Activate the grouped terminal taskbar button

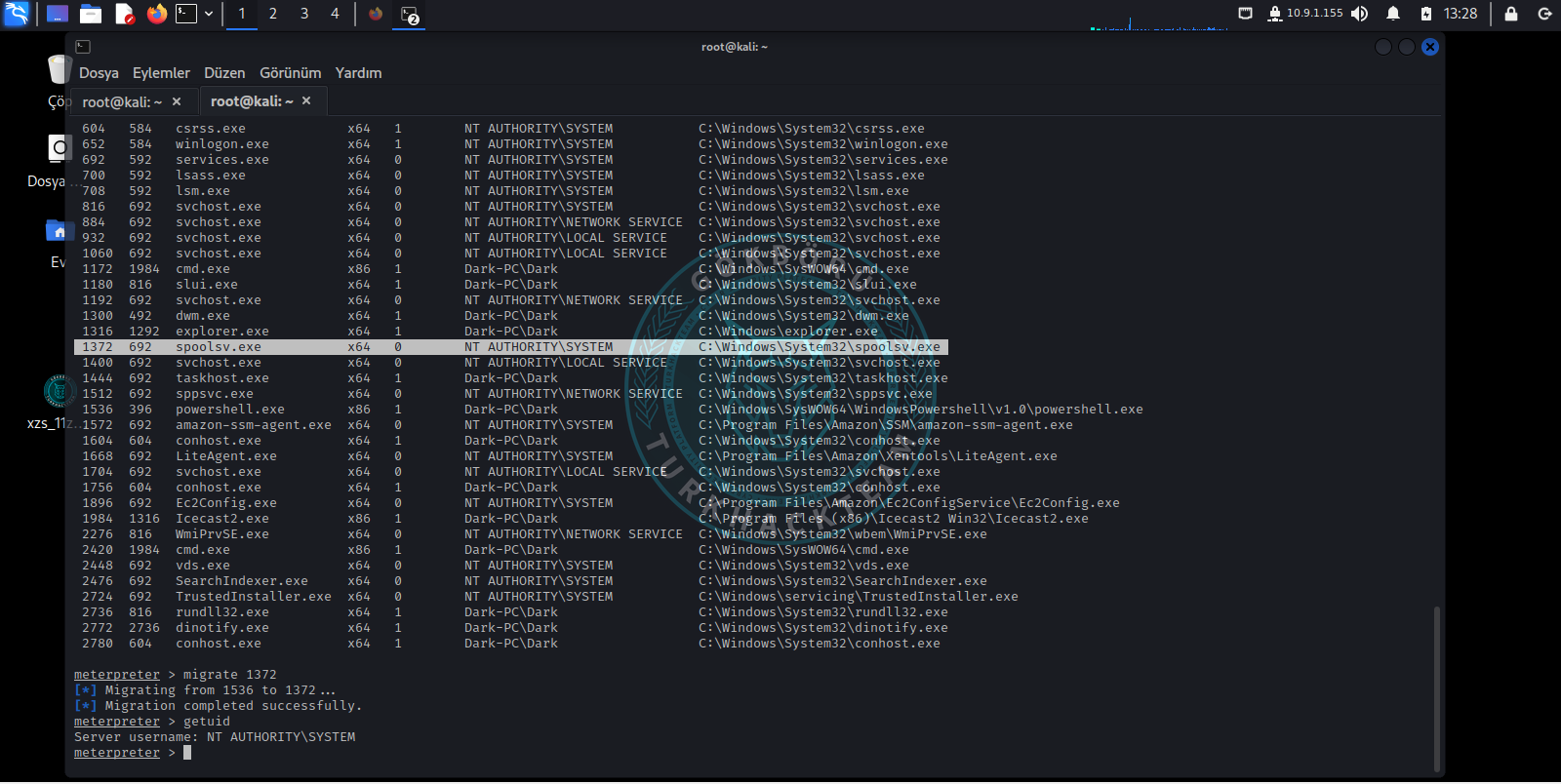pos(410,15)
